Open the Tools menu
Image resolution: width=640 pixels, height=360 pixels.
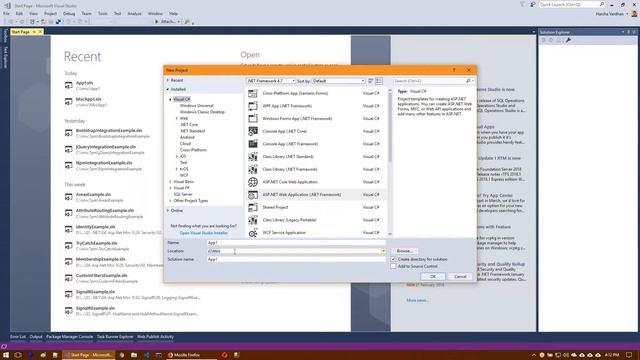tap(102, 13)
